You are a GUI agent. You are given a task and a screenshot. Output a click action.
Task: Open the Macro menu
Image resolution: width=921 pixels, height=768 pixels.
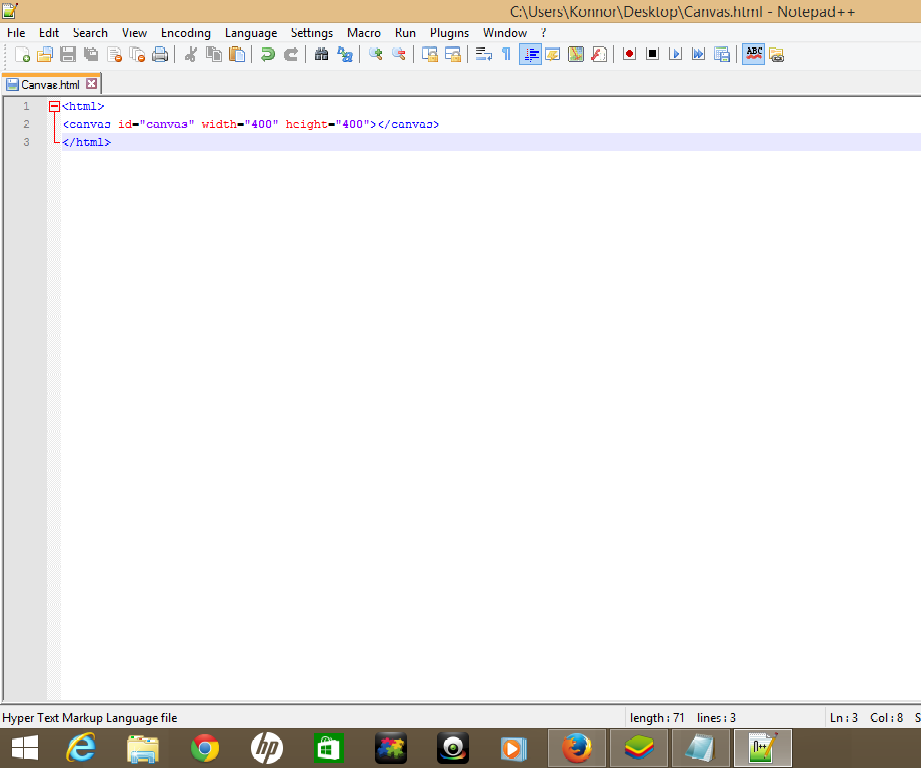[364, 33]
